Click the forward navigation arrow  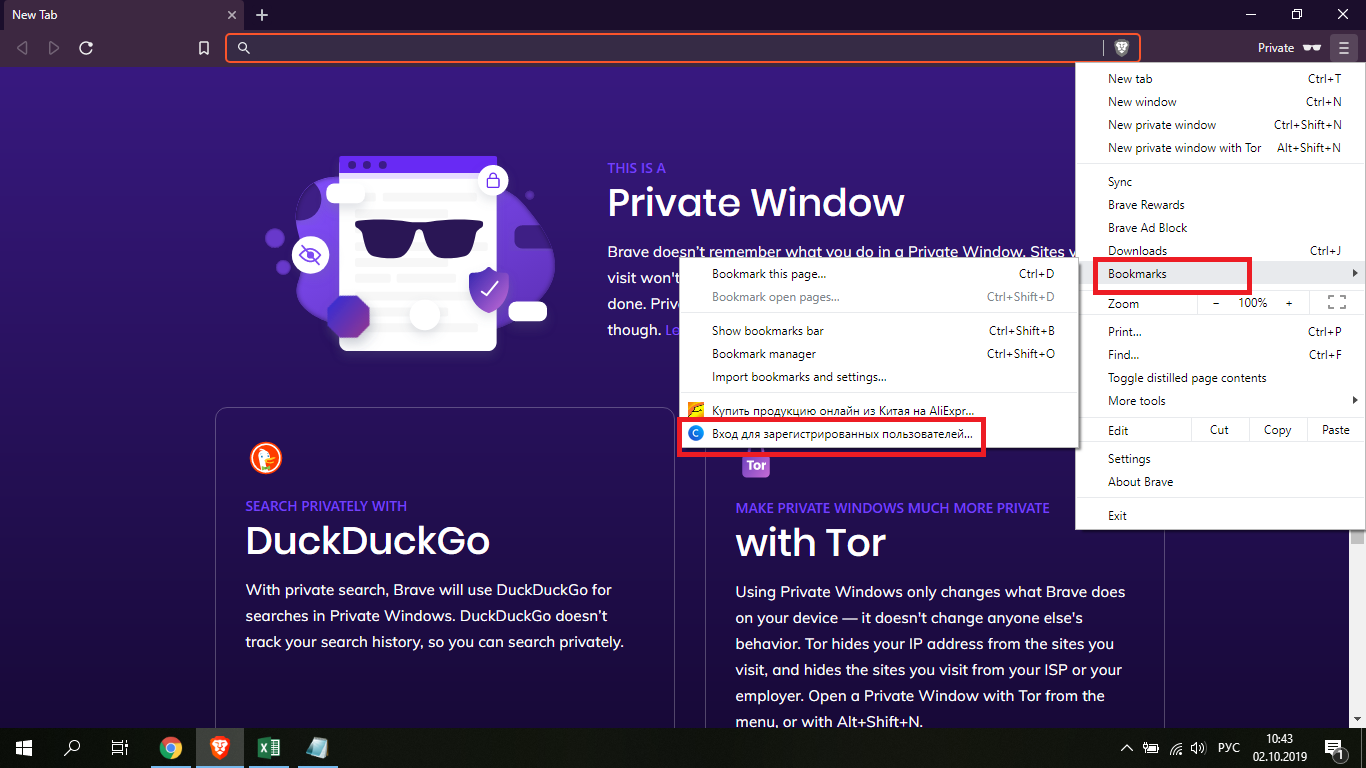point(54,48)
